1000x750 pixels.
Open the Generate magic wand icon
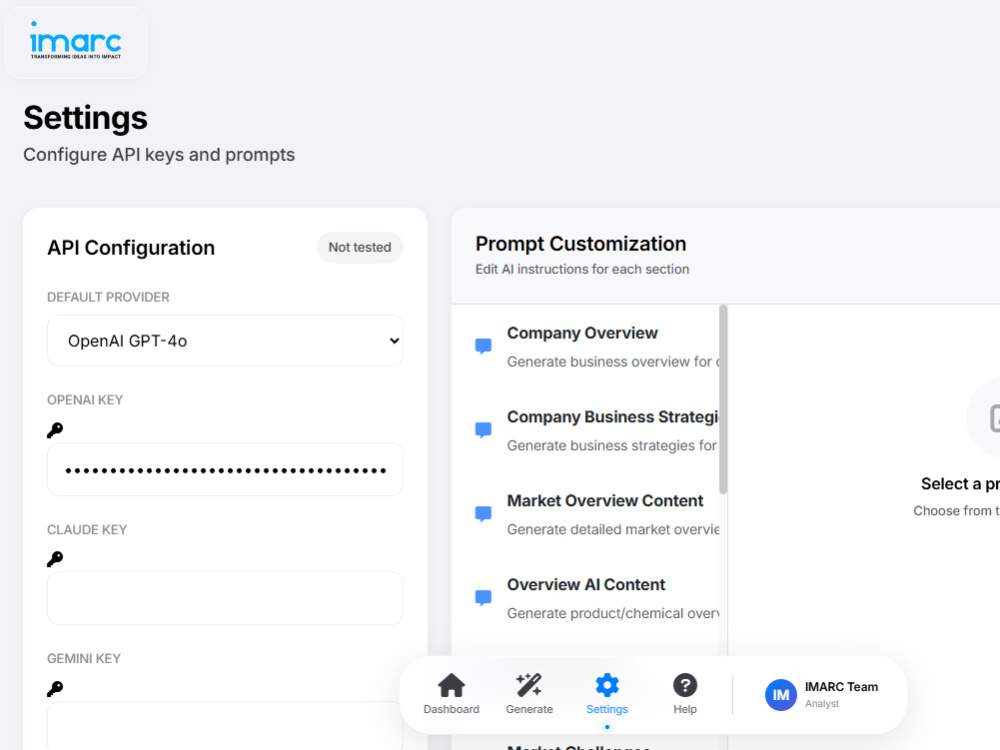point(529,686)
